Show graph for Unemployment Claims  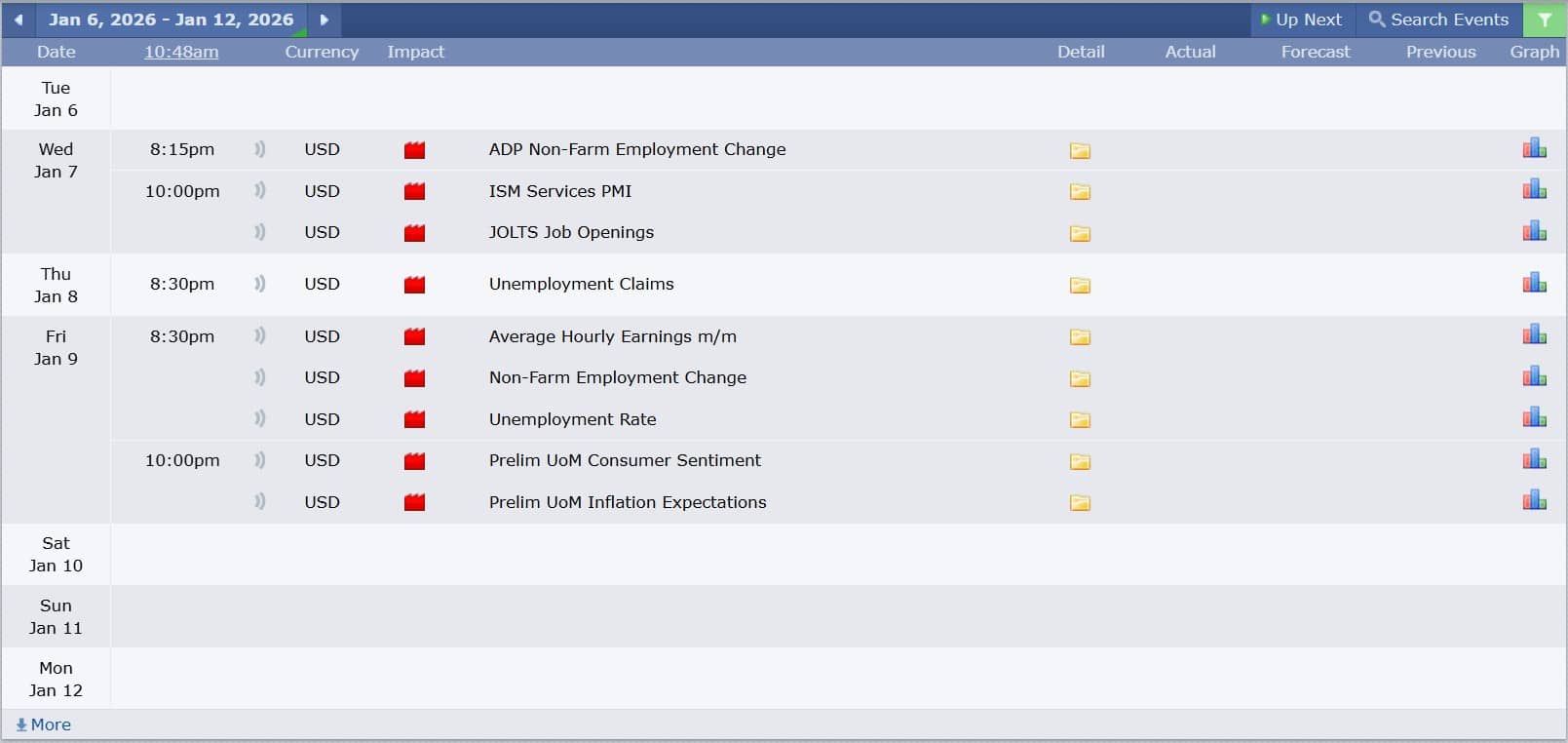click(1534, 284)
